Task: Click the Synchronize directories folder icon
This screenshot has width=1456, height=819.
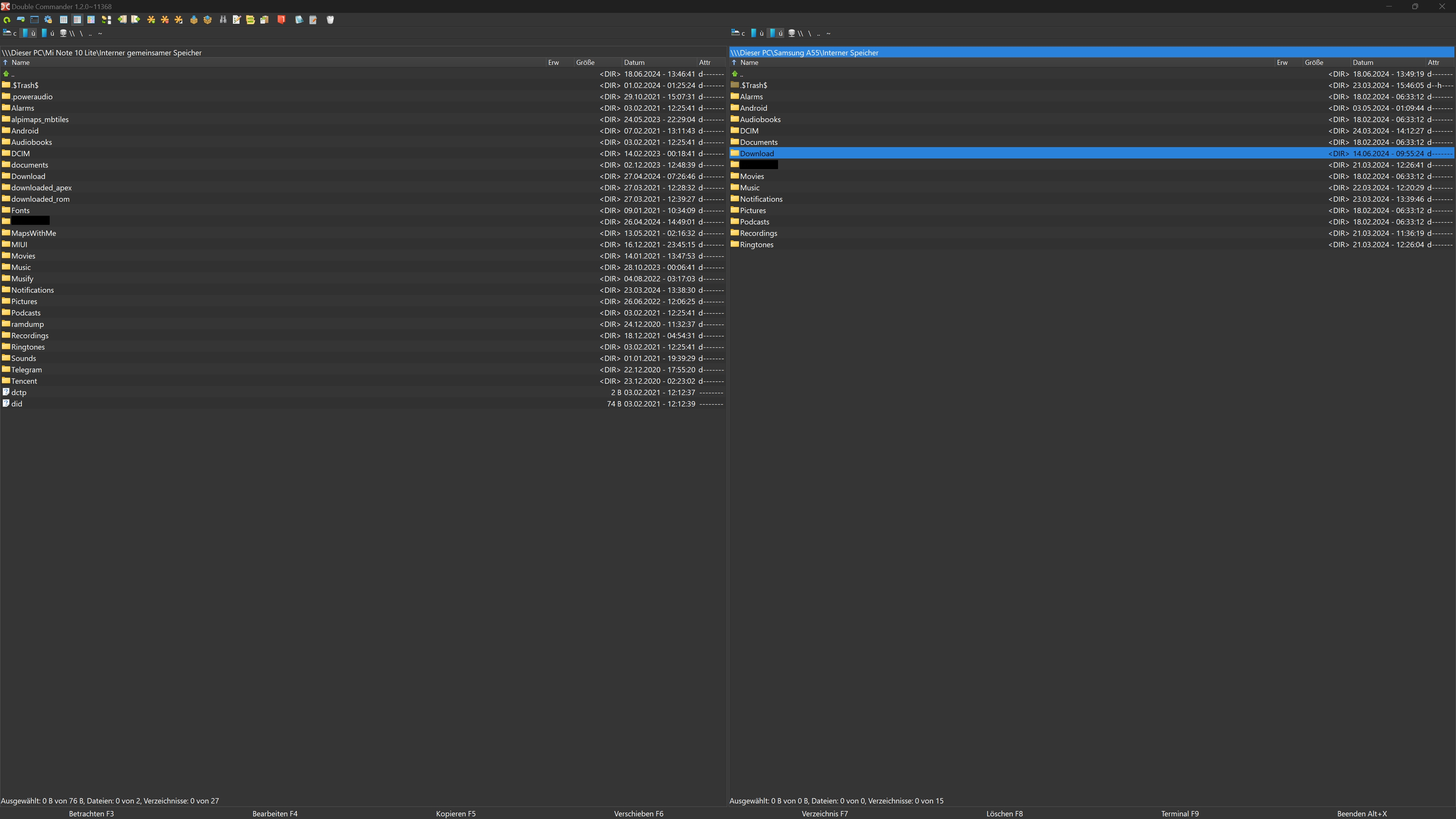Action: pyautogui.click(x=250, y=20)
